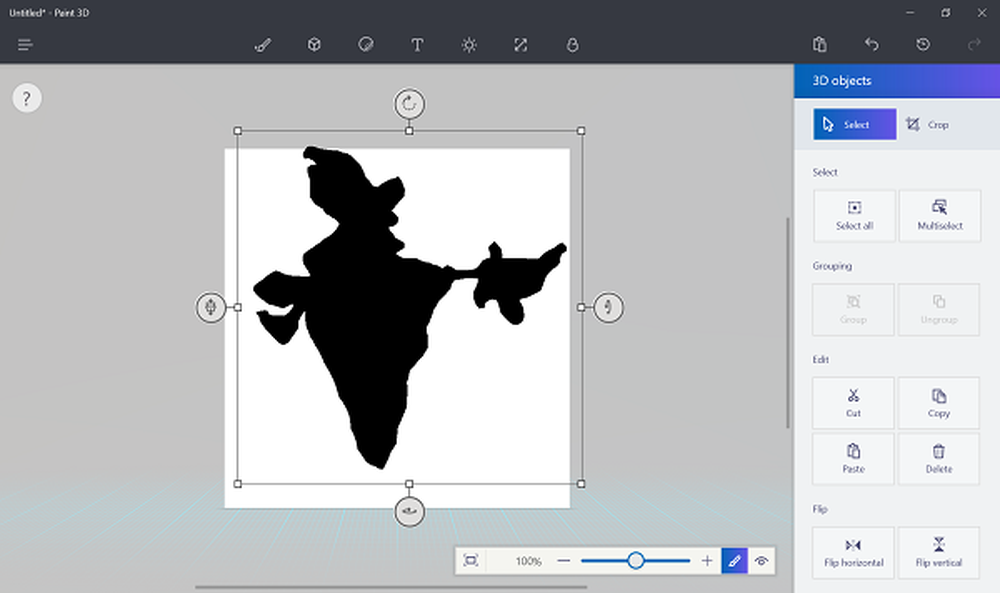Viewport: 1000px width, 593px height.
Task: Click the 3D objects panel header
Action: point(897,81)
